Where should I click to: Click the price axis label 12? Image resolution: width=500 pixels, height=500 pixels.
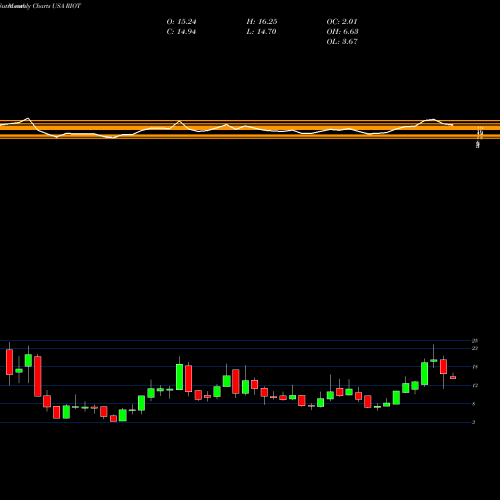coord(475,386)
